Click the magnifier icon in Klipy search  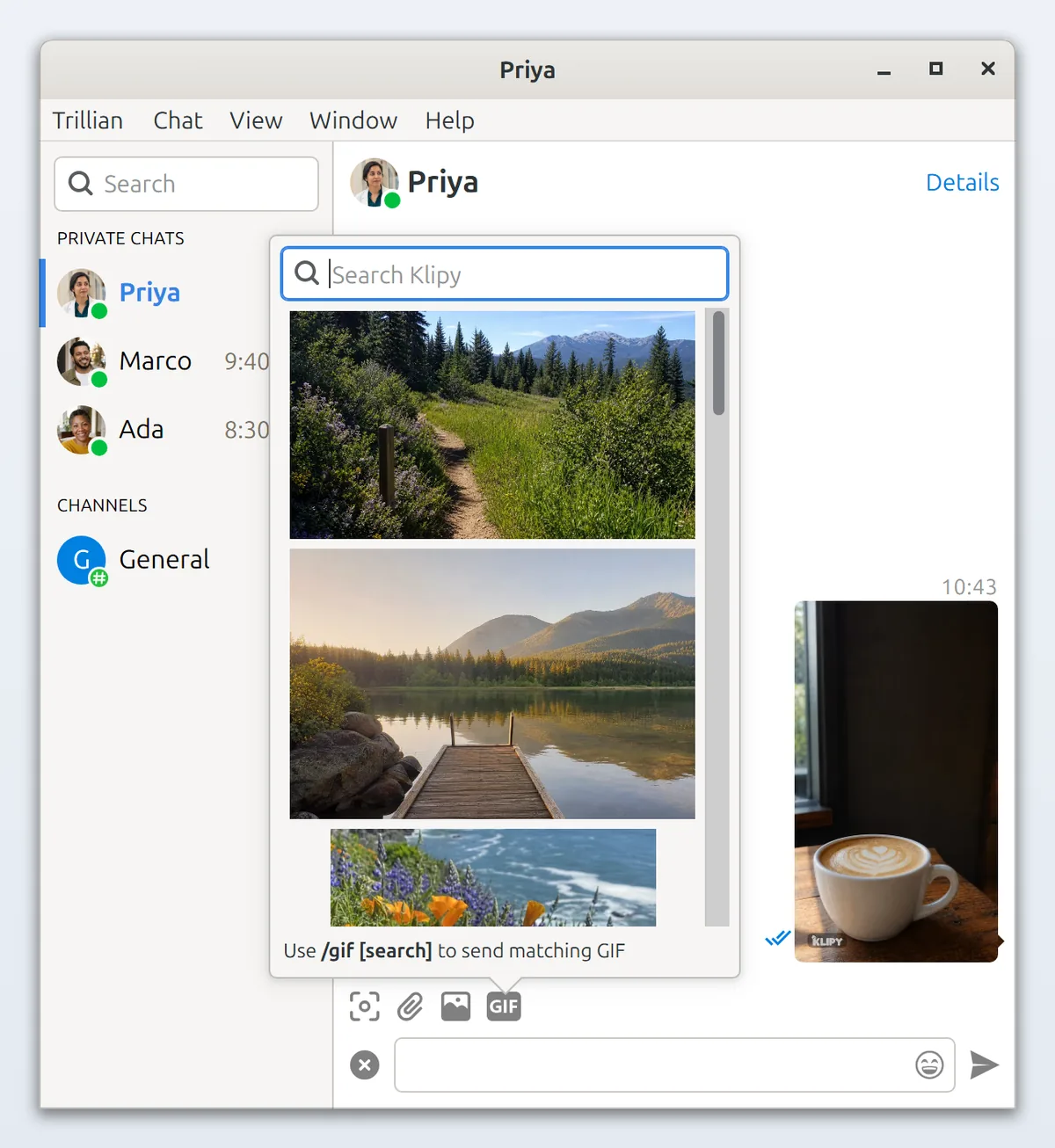click(307, 273)
